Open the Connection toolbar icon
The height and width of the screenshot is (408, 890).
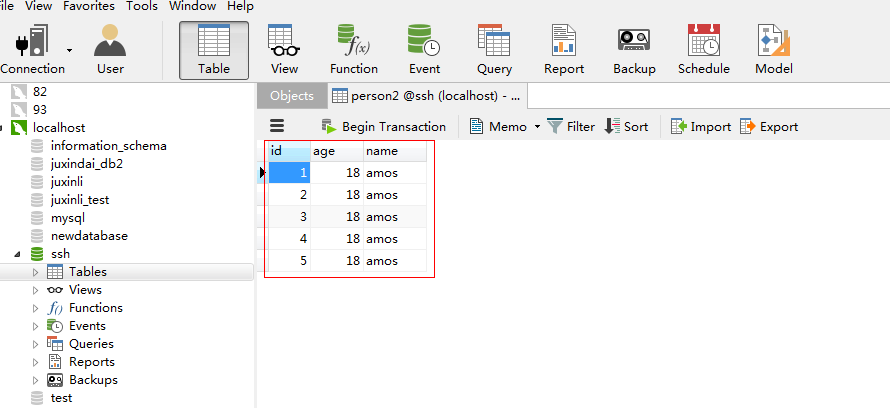pos(32,51)
